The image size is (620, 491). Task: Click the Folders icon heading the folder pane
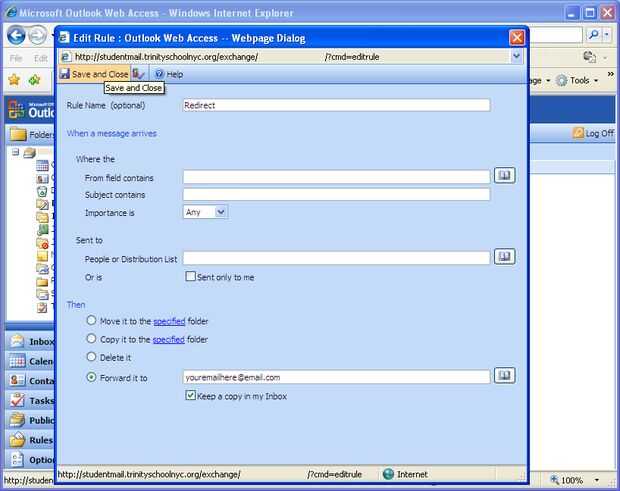click(18, 134)
